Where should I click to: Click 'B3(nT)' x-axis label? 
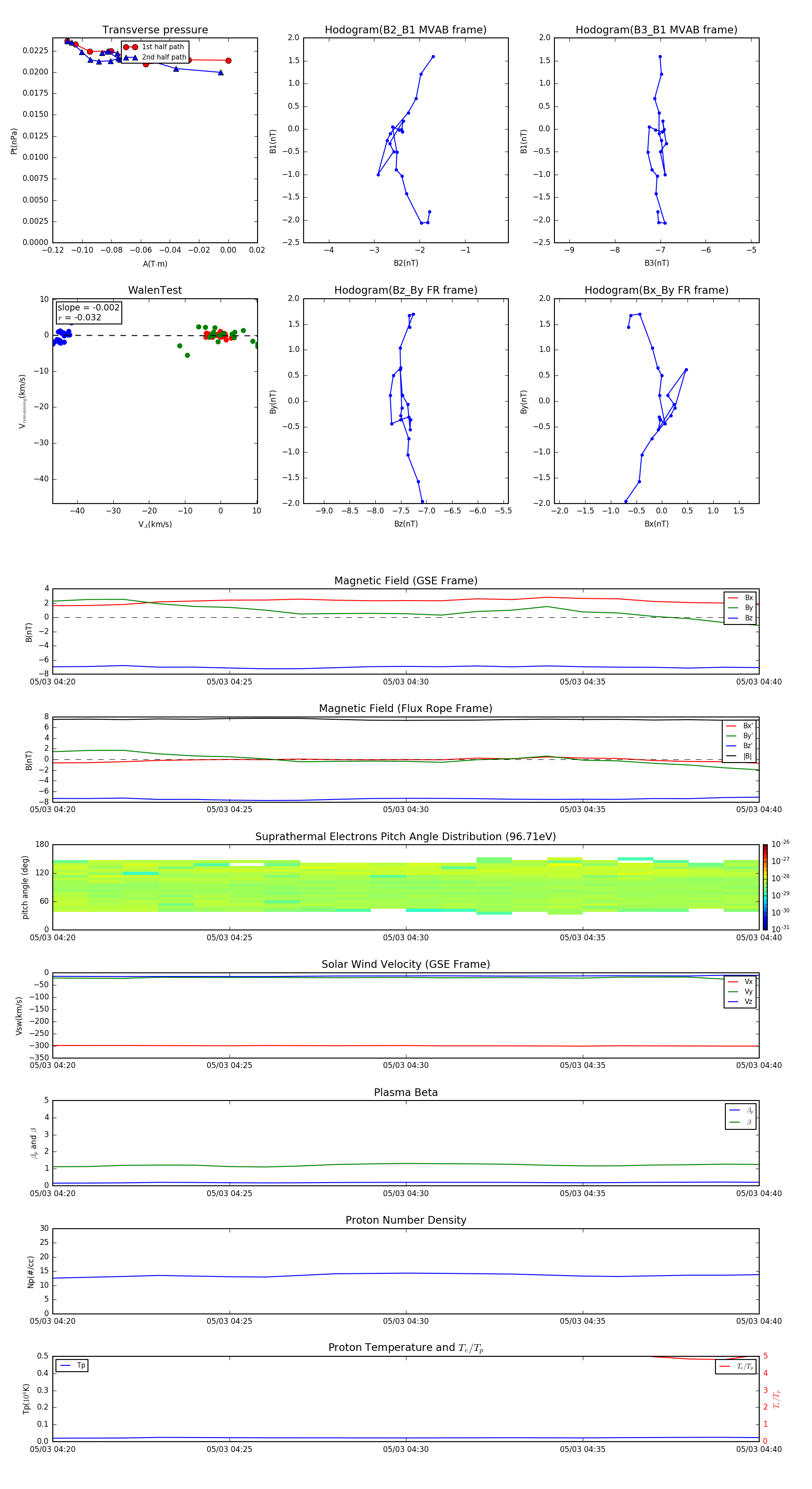(x=656, y=263)
